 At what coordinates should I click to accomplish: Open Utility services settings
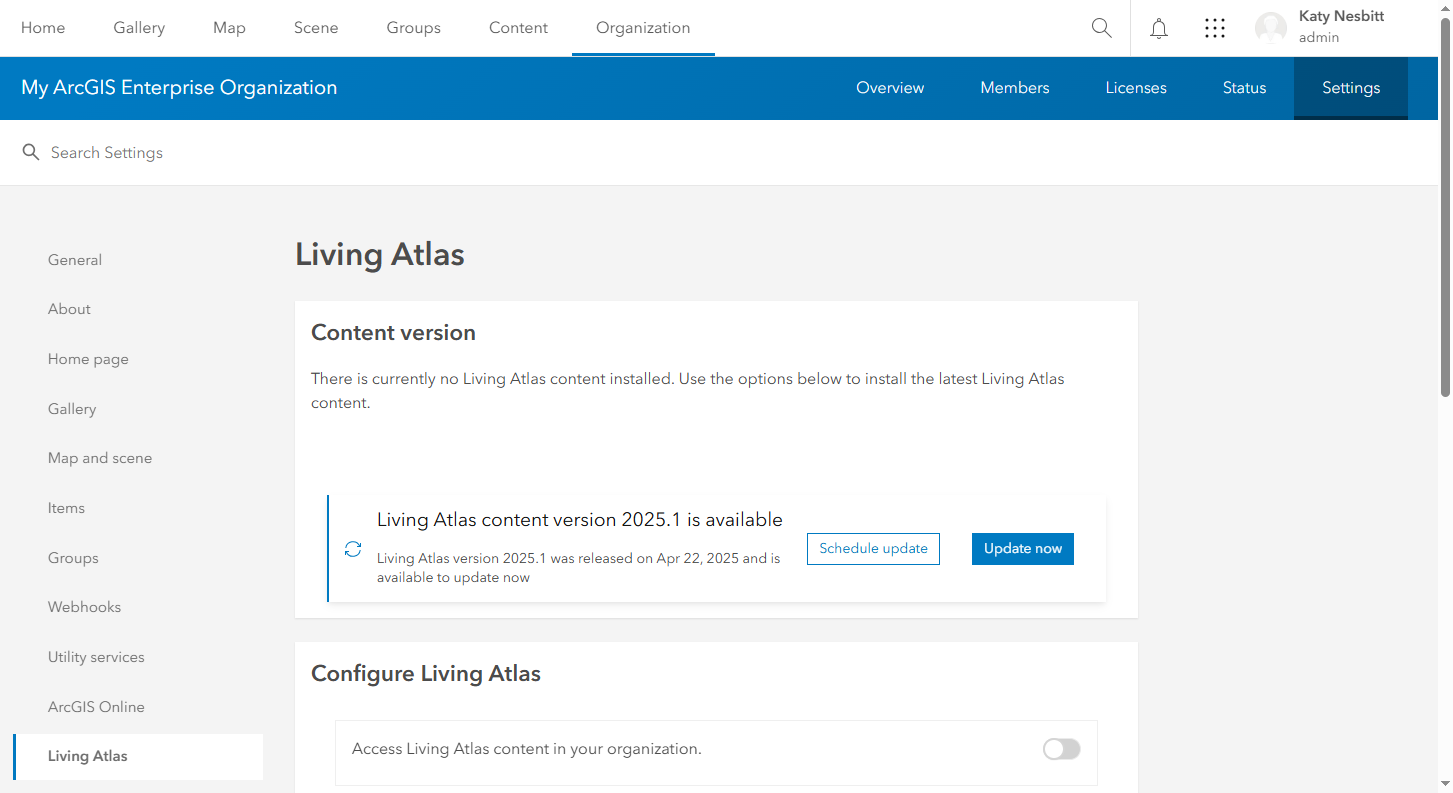[96, 657]
